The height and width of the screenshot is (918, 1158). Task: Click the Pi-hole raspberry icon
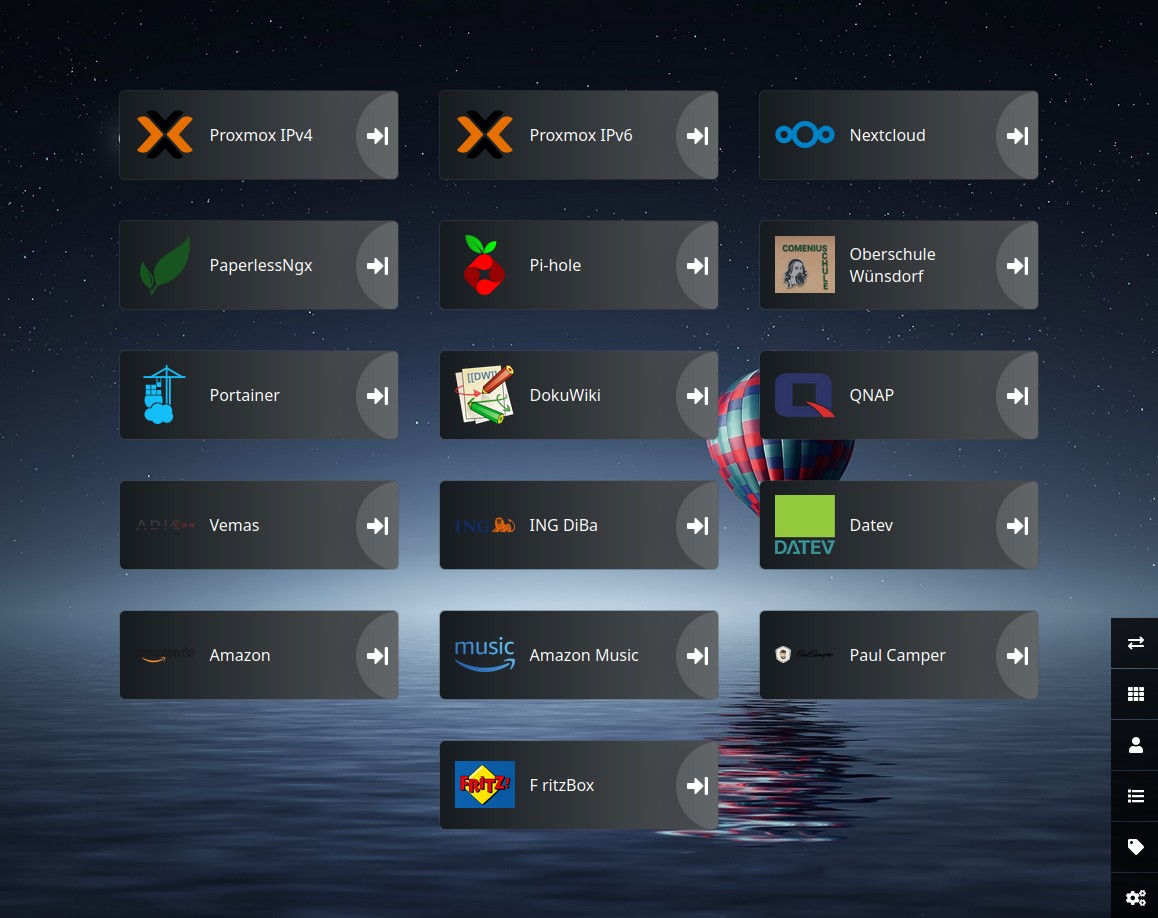point(484,265)
